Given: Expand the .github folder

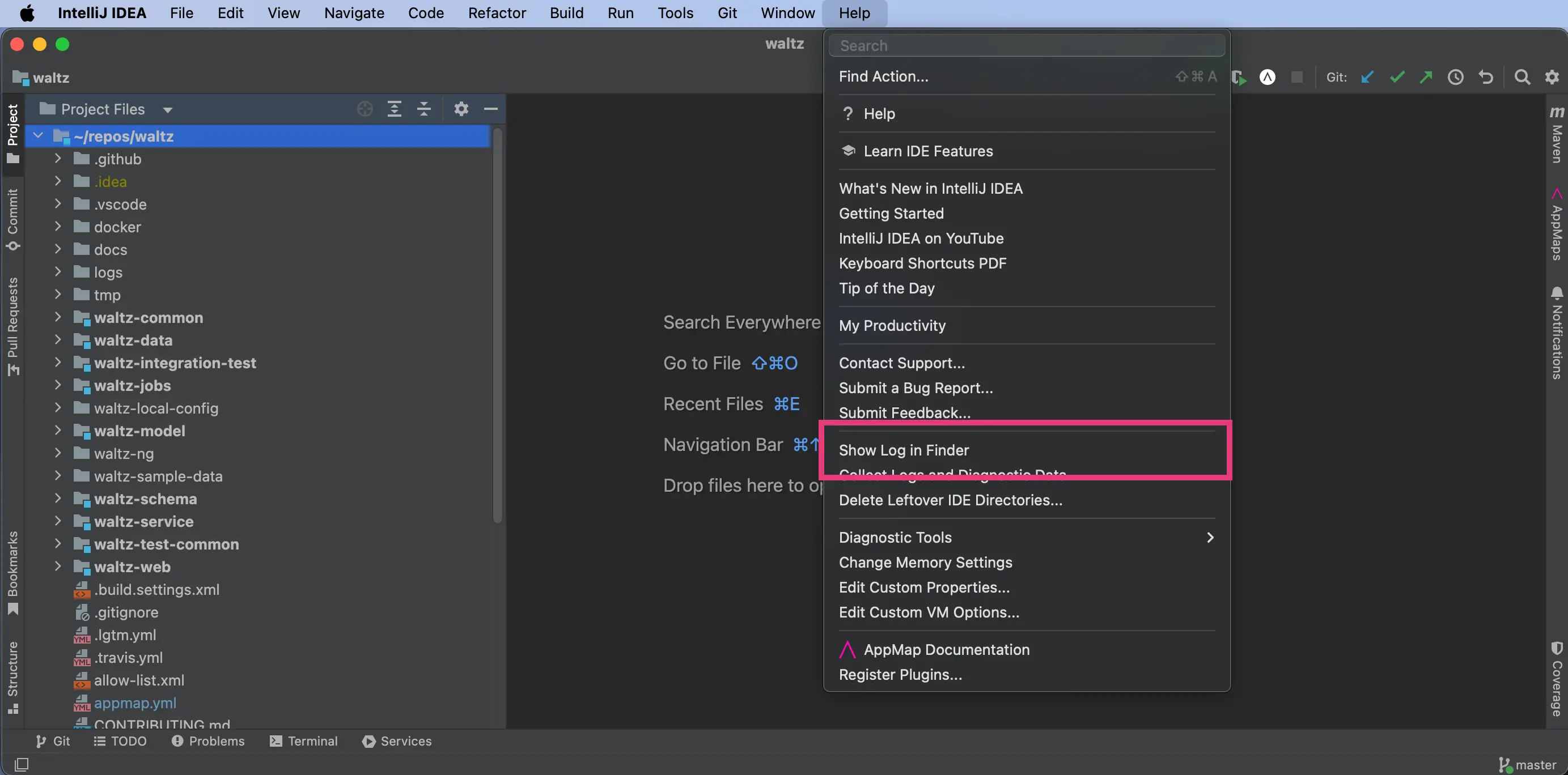Looking at the screenshot, I should point(58,158).
